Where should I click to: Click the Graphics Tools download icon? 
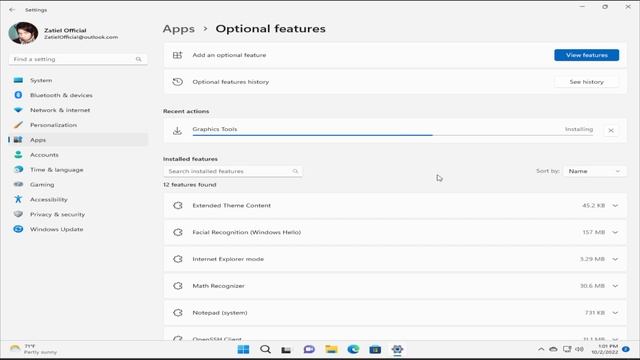click(x=177, y=131)
